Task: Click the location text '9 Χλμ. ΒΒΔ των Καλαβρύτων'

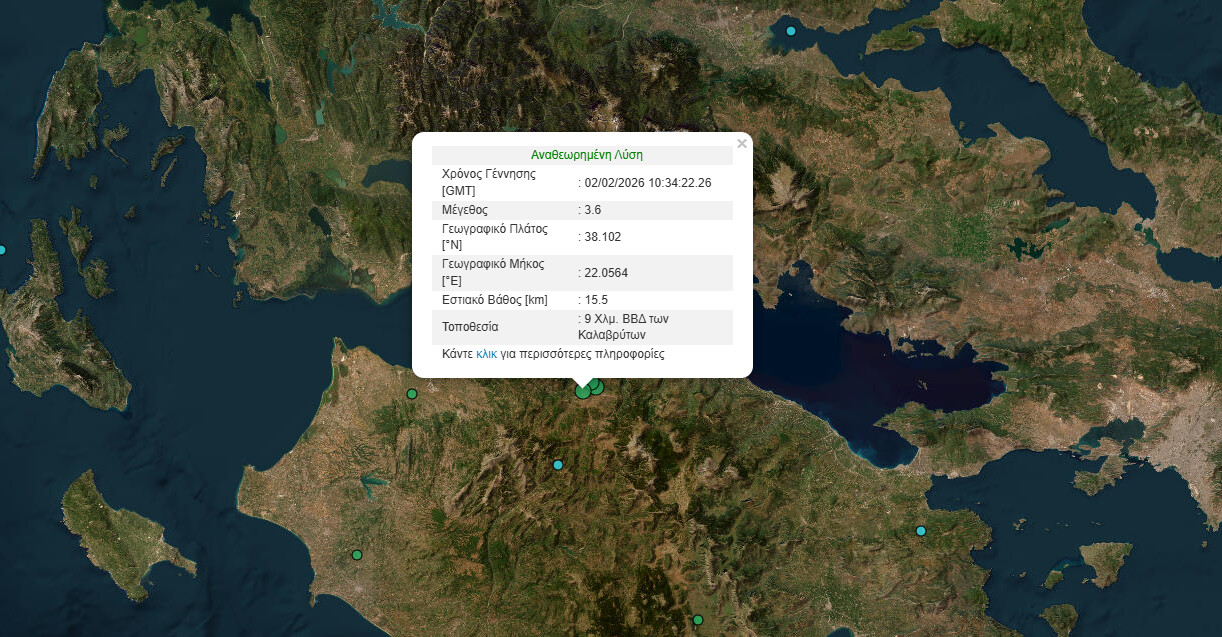Action: pos(625,327)
